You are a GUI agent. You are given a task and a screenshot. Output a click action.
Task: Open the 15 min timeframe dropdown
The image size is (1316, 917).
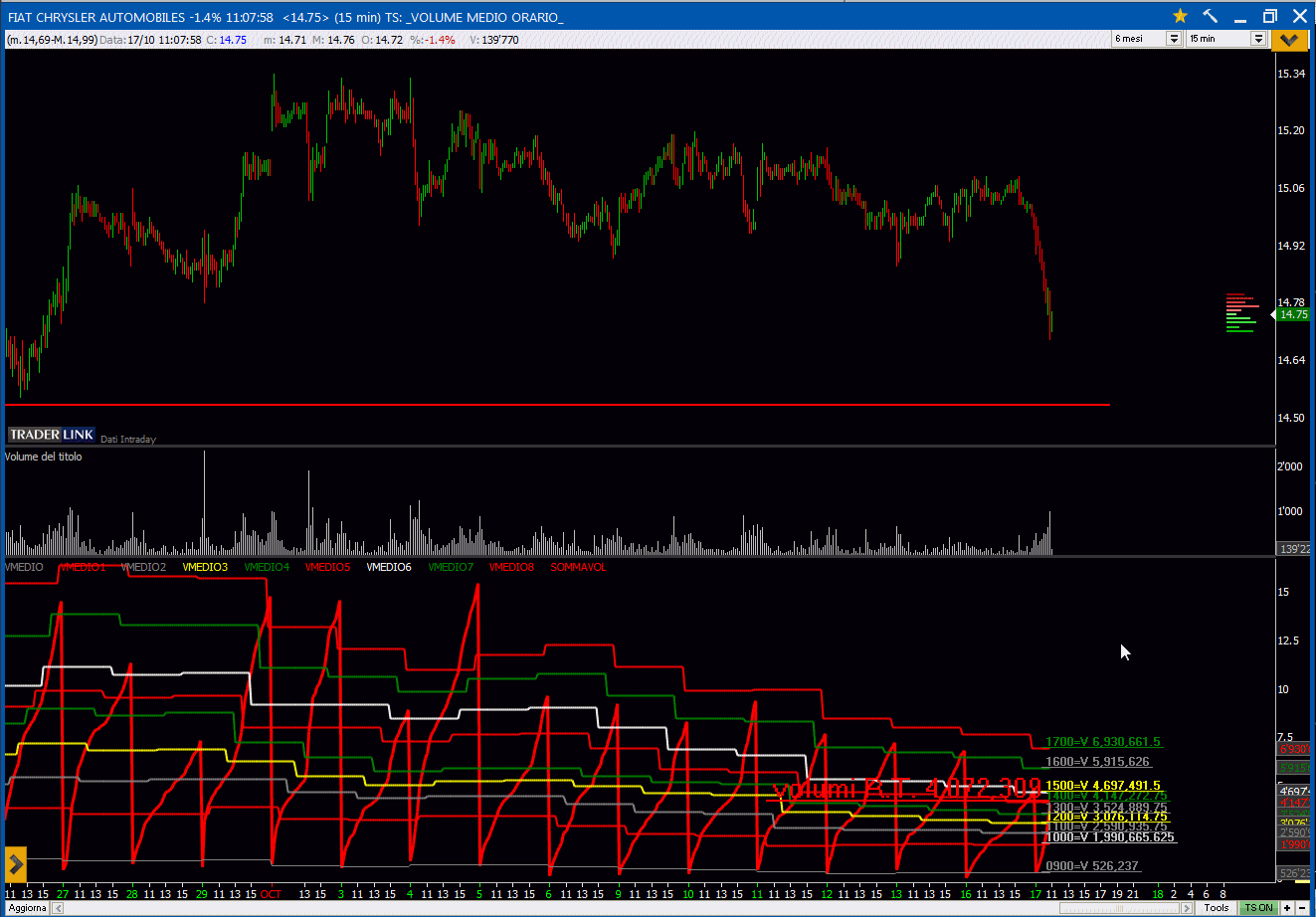coord(1226,39)
